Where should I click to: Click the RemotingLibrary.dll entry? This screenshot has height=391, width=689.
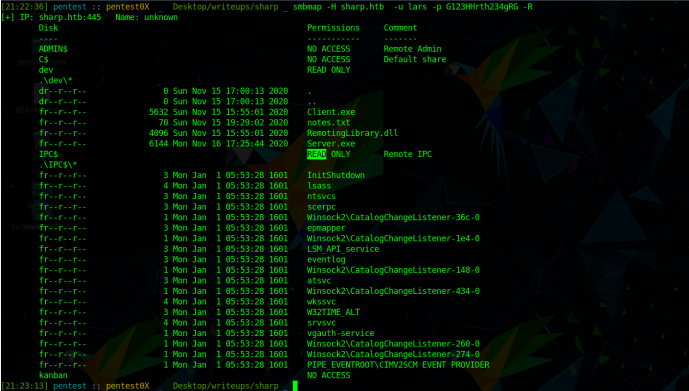(x=352, y=133)
